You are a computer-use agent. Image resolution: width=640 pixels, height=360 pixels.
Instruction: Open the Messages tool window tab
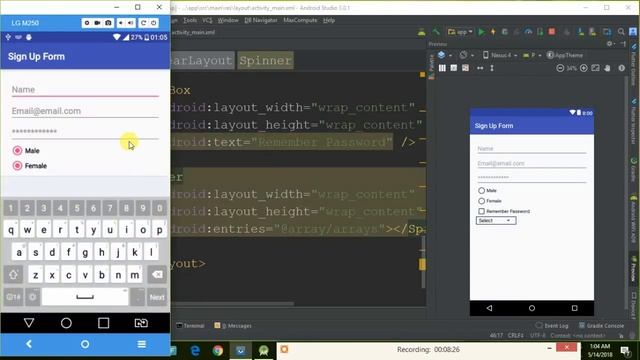tap(233, 326)
